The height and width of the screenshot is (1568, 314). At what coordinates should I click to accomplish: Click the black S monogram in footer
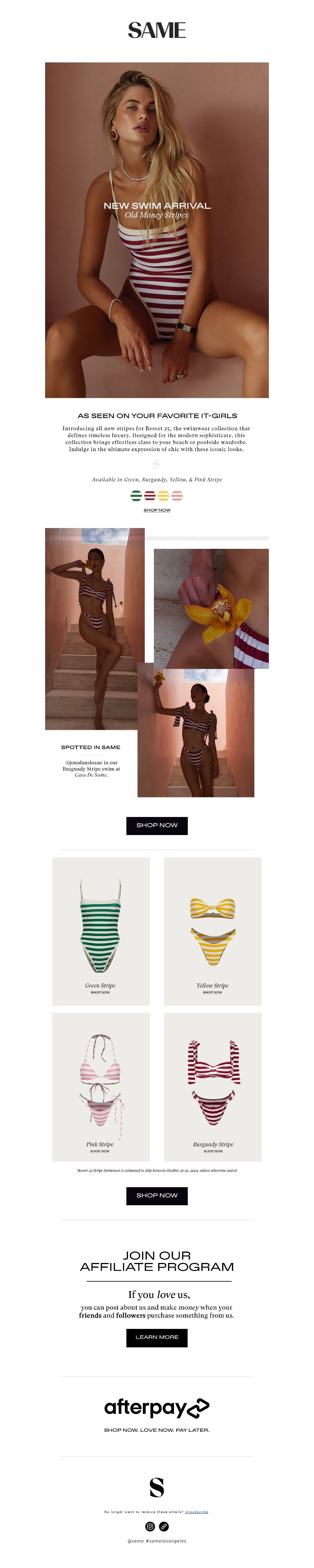point(157,1487)
